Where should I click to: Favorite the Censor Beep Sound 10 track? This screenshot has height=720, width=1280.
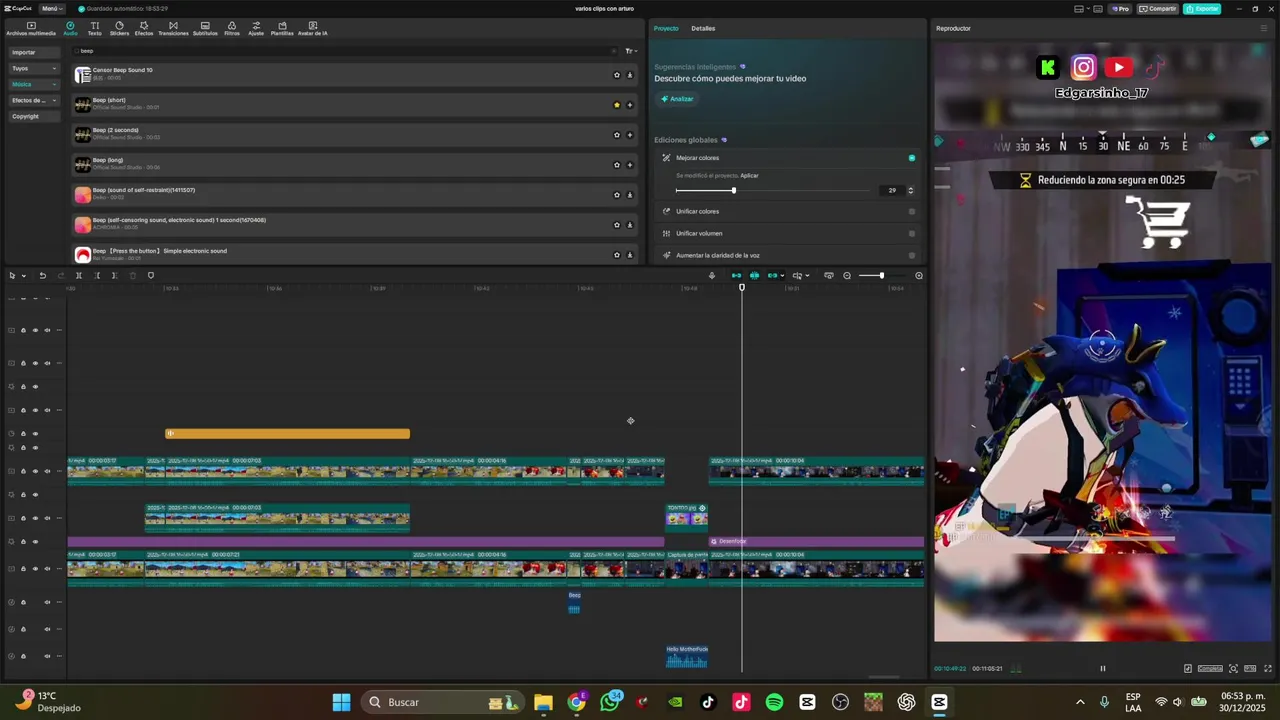coord(617,75)
